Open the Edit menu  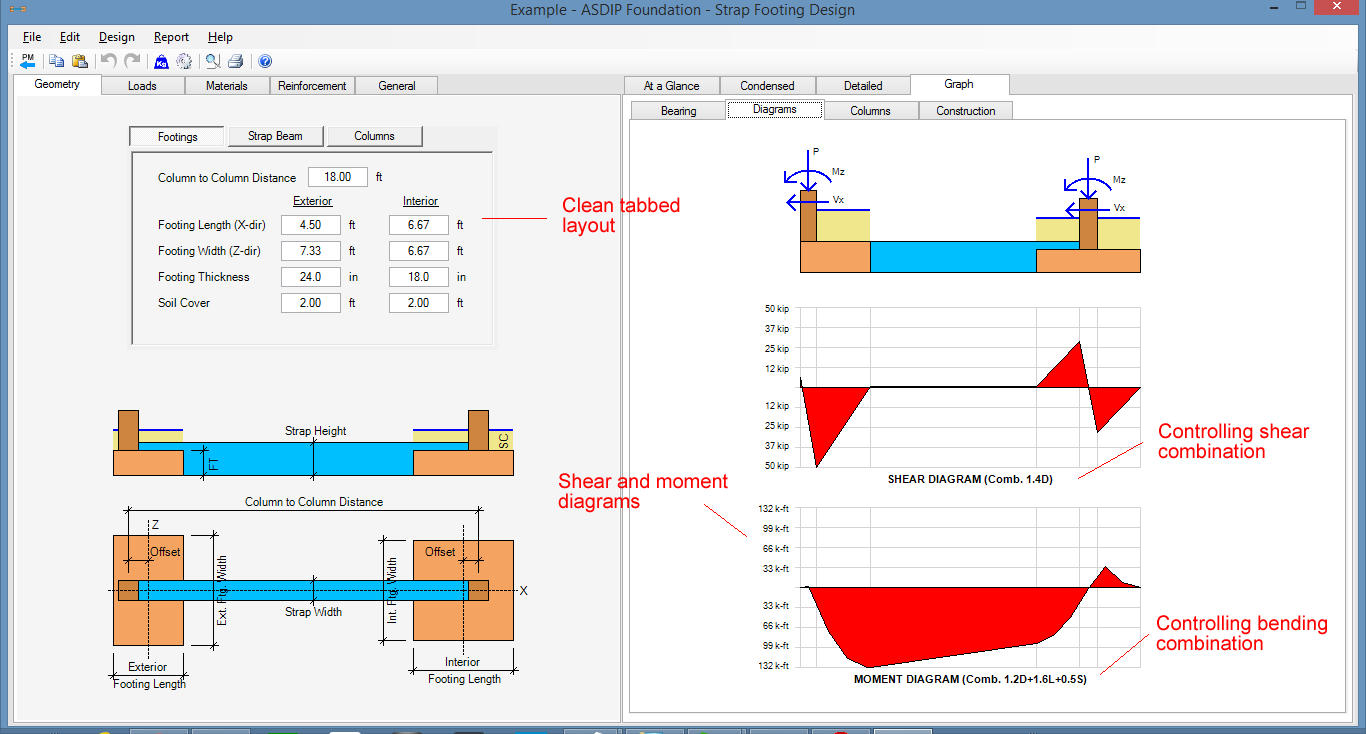[70, 37]
